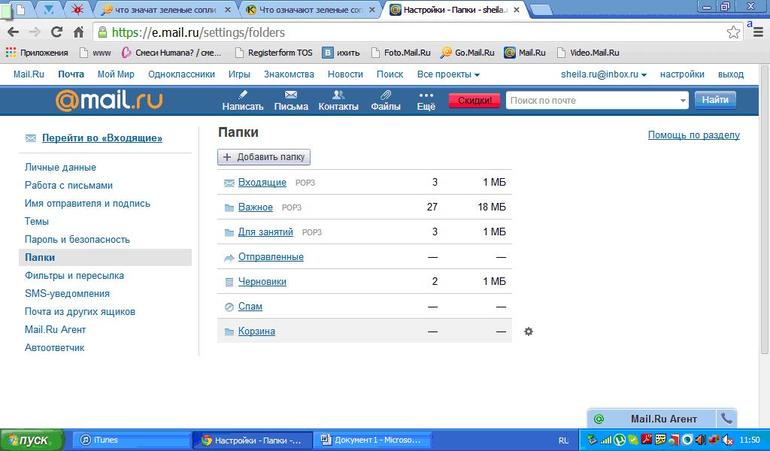Click inside the Поиск по почте field

pos(590,100)
